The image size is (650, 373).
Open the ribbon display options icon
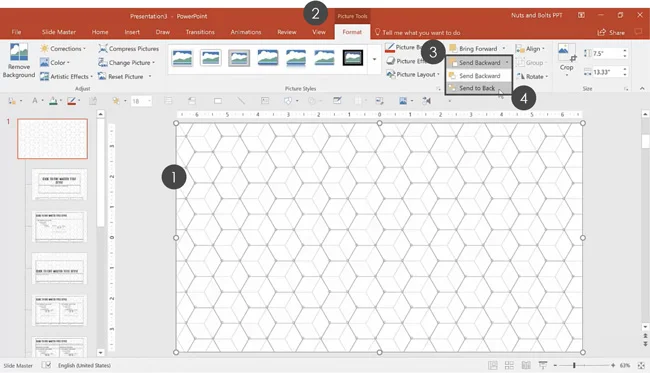click(x=582, y=15)
